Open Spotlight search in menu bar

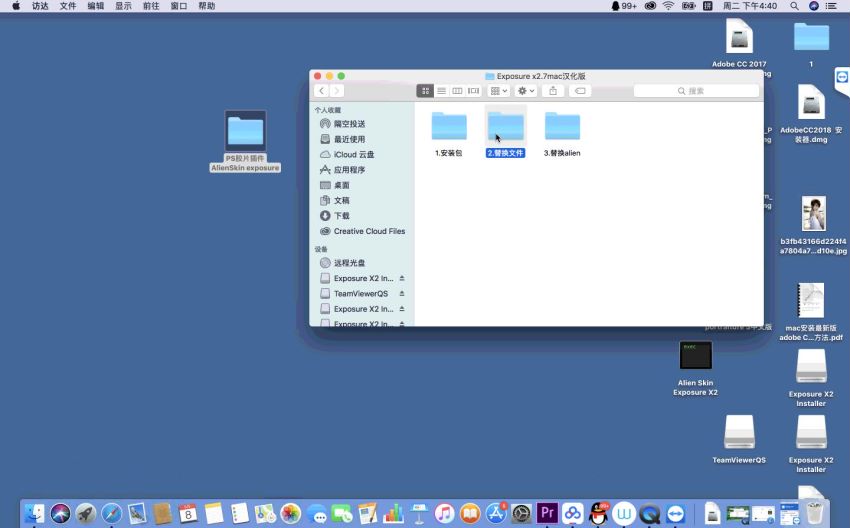(794, 6)
